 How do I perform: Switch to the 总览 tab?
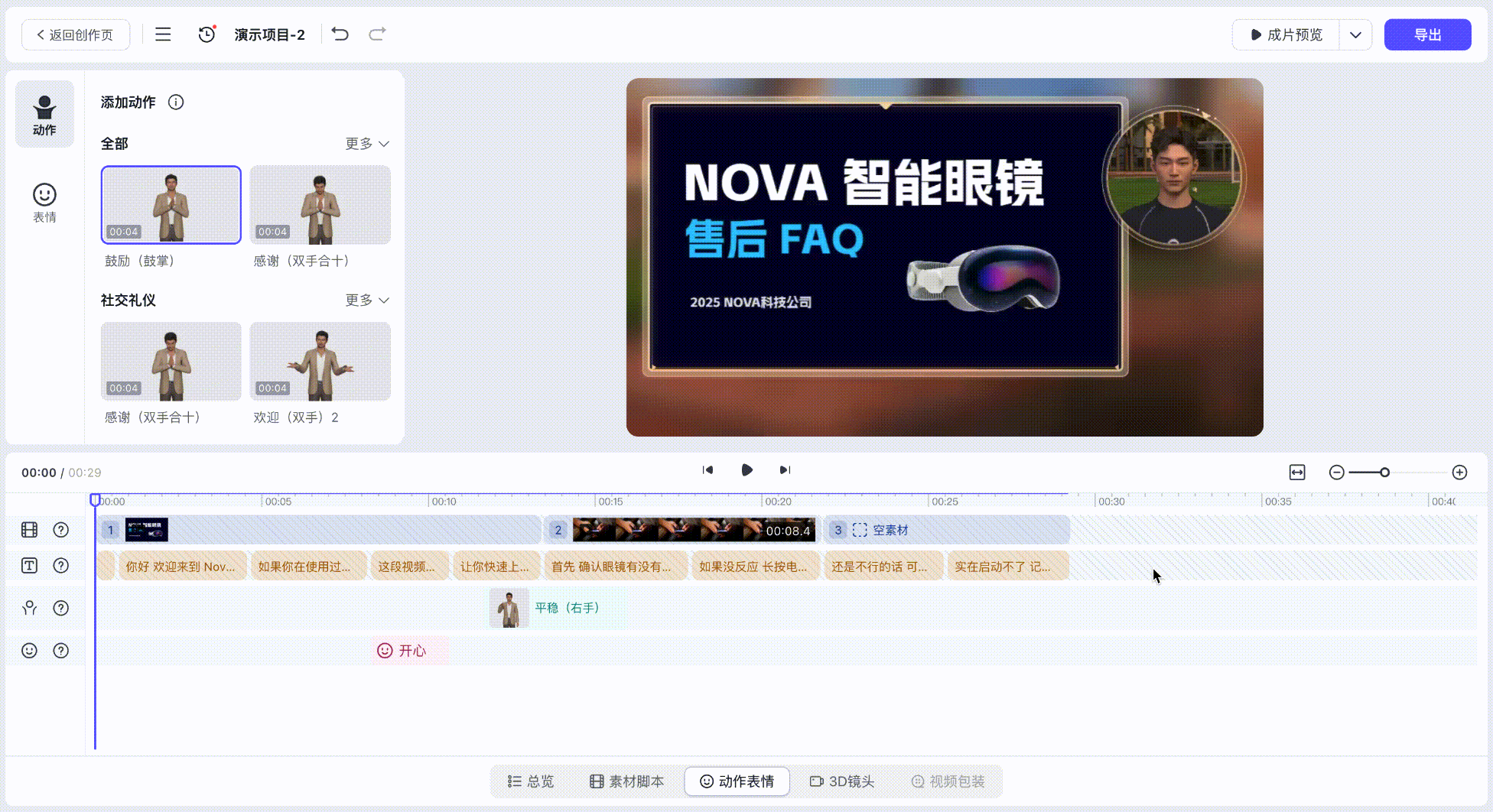pyautogui.click(x=531, y=781)
